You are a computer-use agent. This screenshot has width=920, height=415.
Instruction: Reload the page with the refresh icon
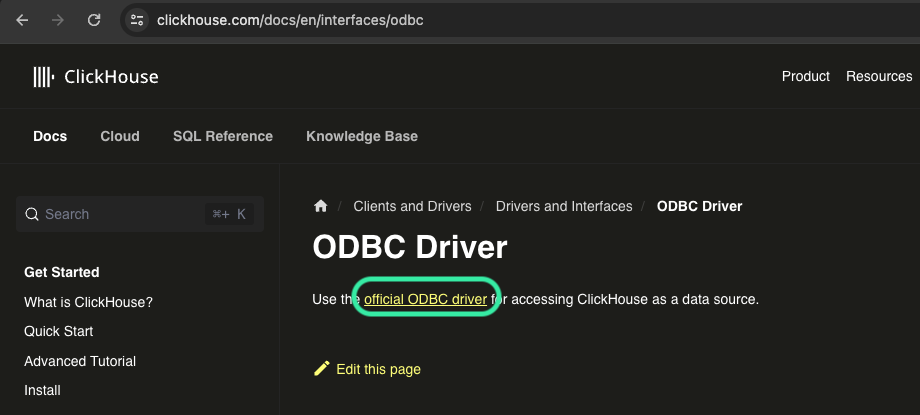tap(94, 21)
